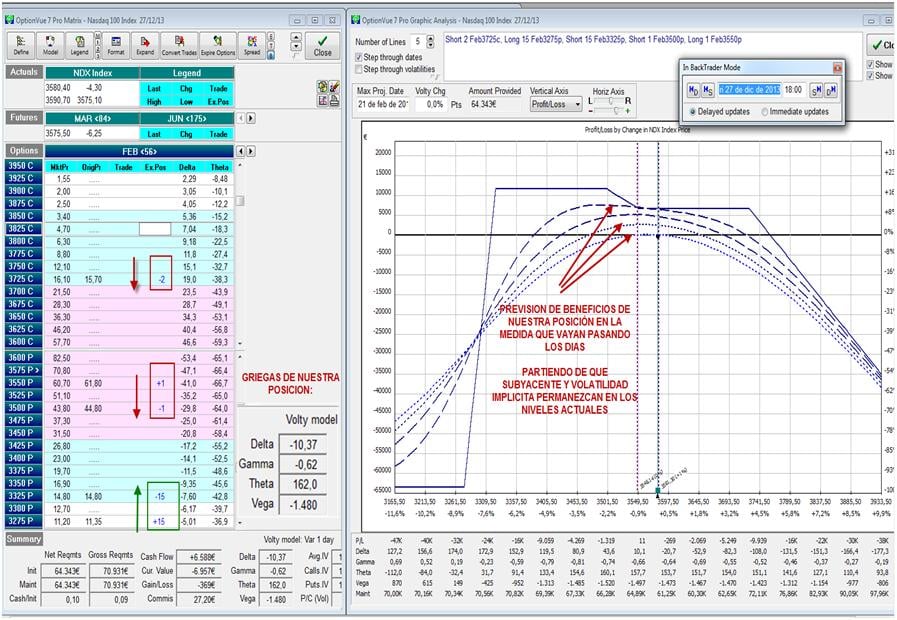This screenshot has width=897, height=620.
Task: Toggle the Step through dates checkbox
Action: 359,57
